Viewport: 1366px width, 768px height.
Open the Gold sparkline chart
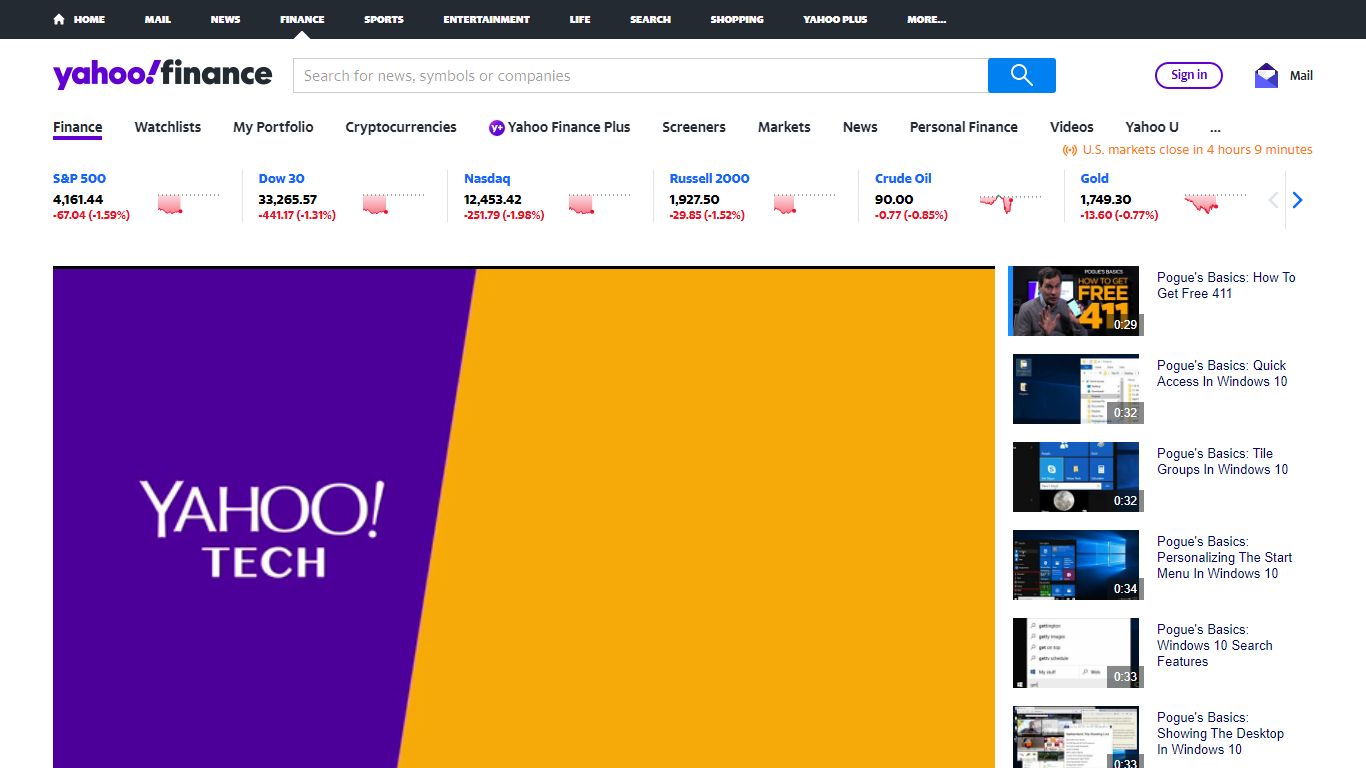[1215, 203]
